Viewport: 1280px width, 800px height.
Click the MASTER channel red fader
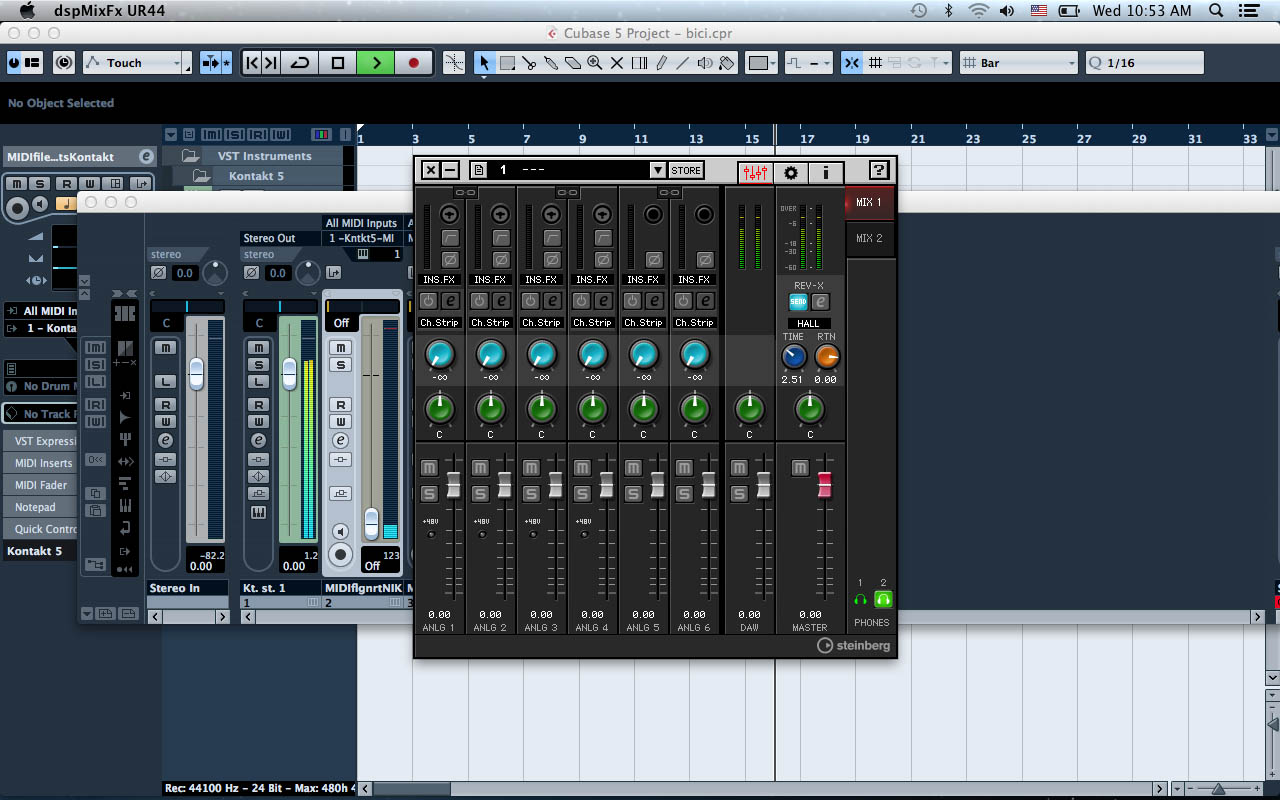[825, 485]
